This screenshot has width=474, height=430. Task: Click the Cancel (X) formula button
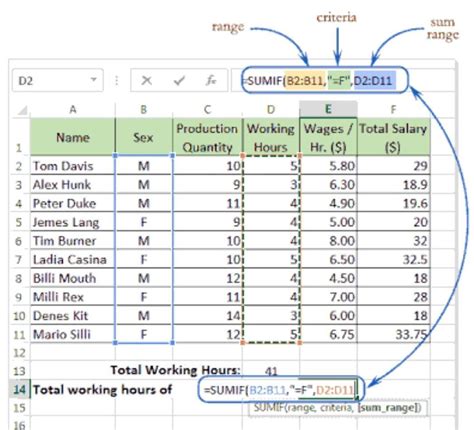tap(146, 80)
